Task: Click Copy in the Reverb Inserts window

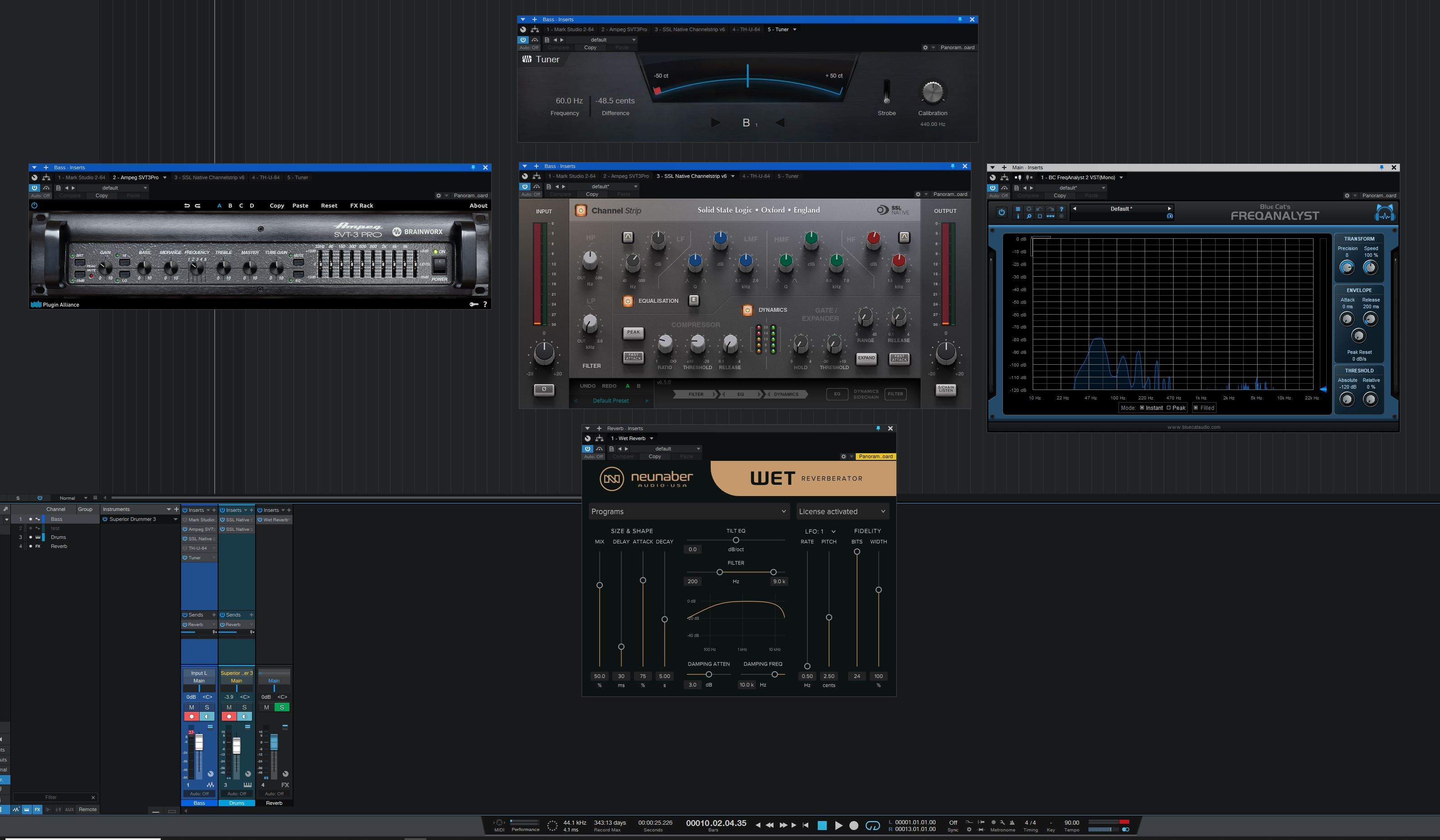Action: (x=655, y=456)
